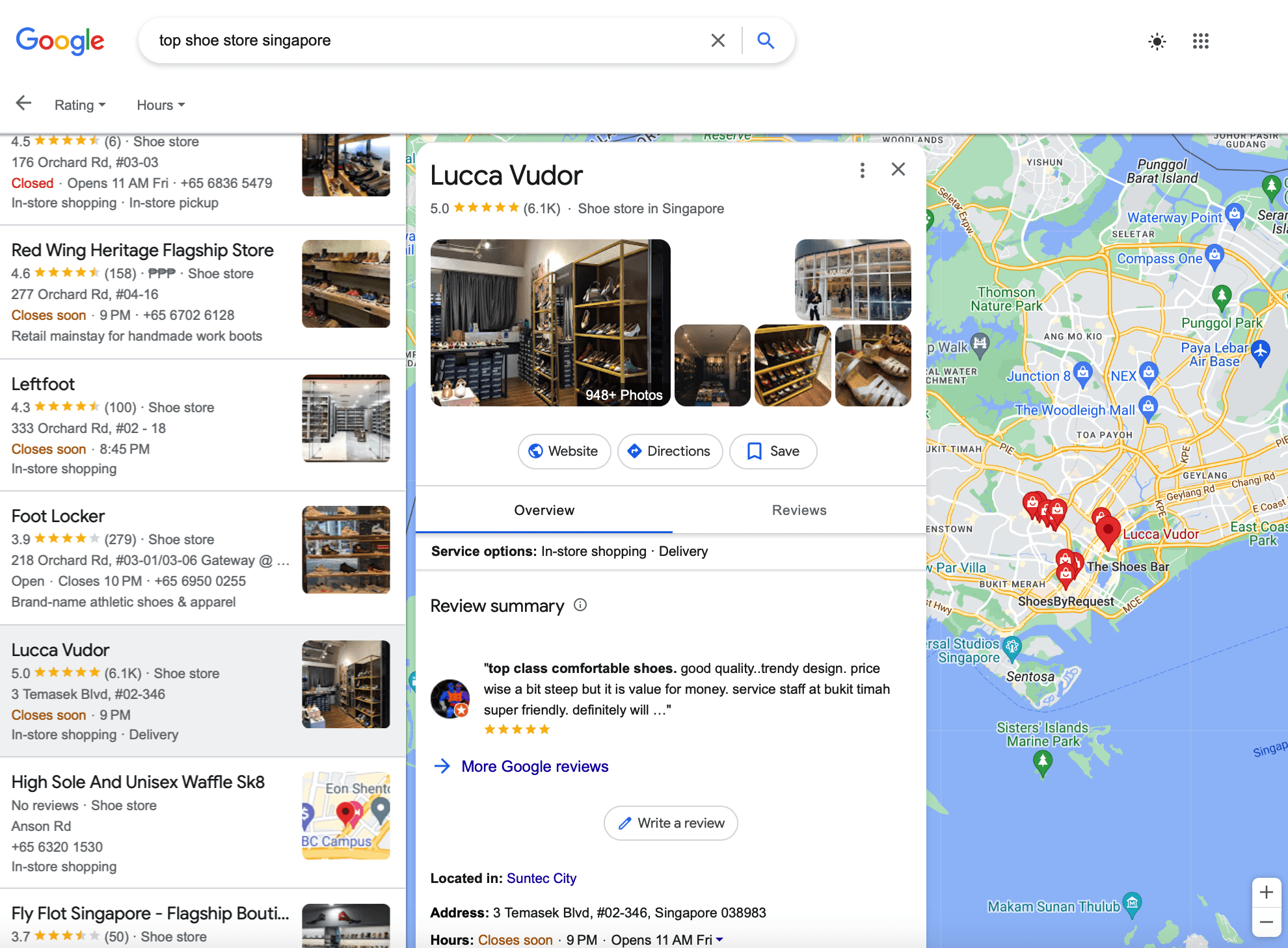Screen dimensions: 1288x948
Task: Clear the search box with X icon
Action: 718,40
